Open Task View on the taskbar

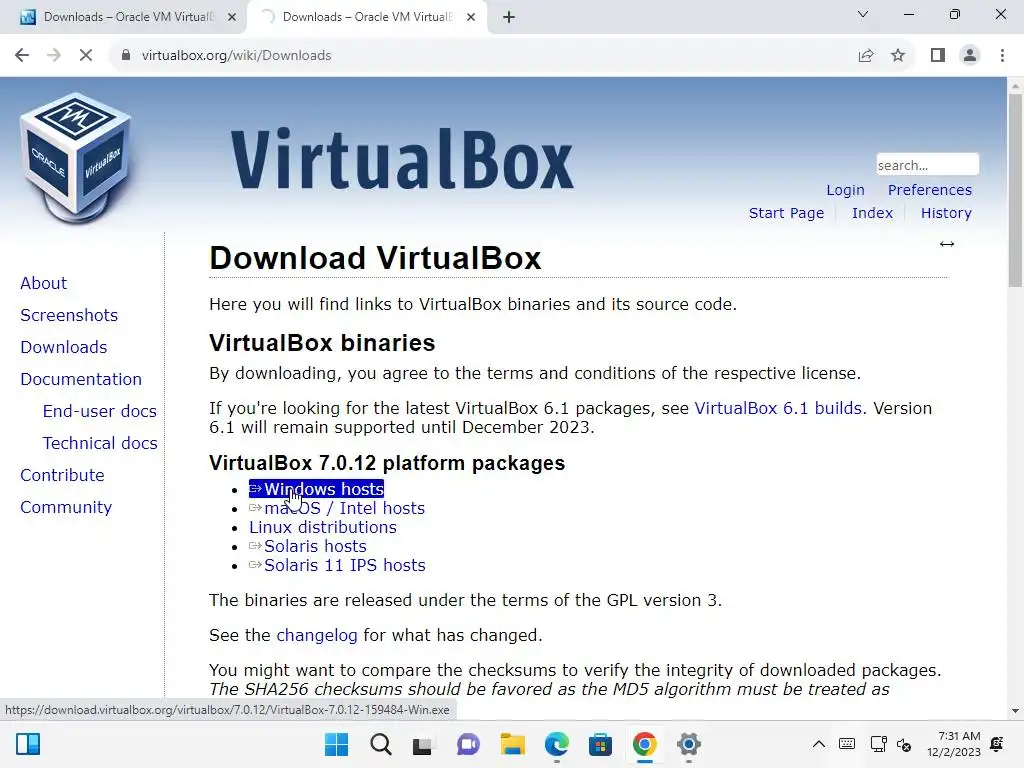(x=423, y=744)
